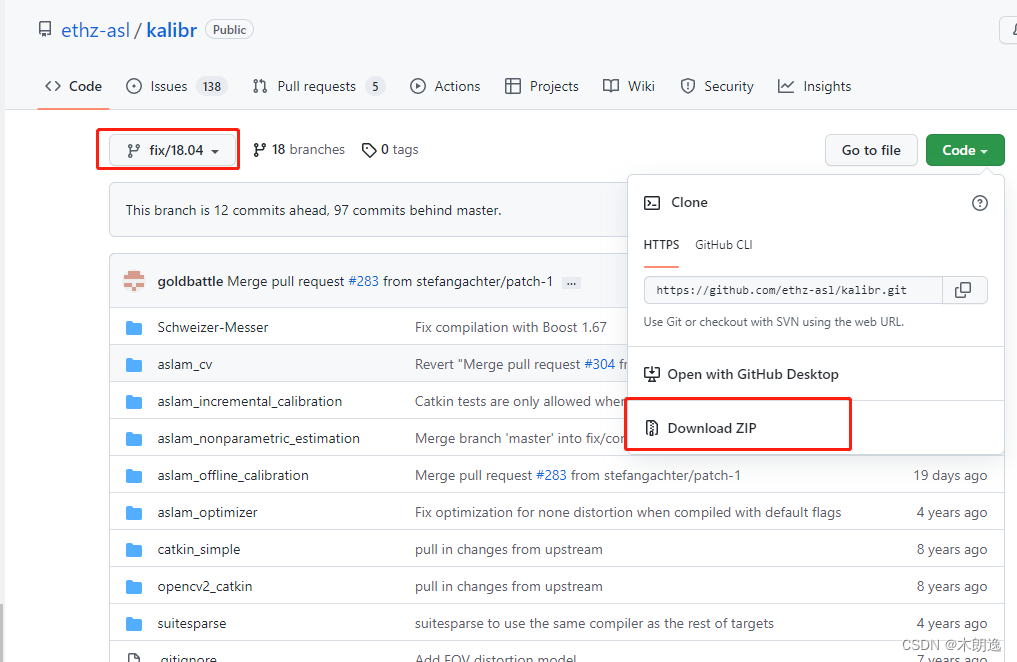Image resolution: width=1017 pixels, height=662 pixels.
Task: Click the folder icon for aslam_offline_calibration
Action: (x=134, y=475)
